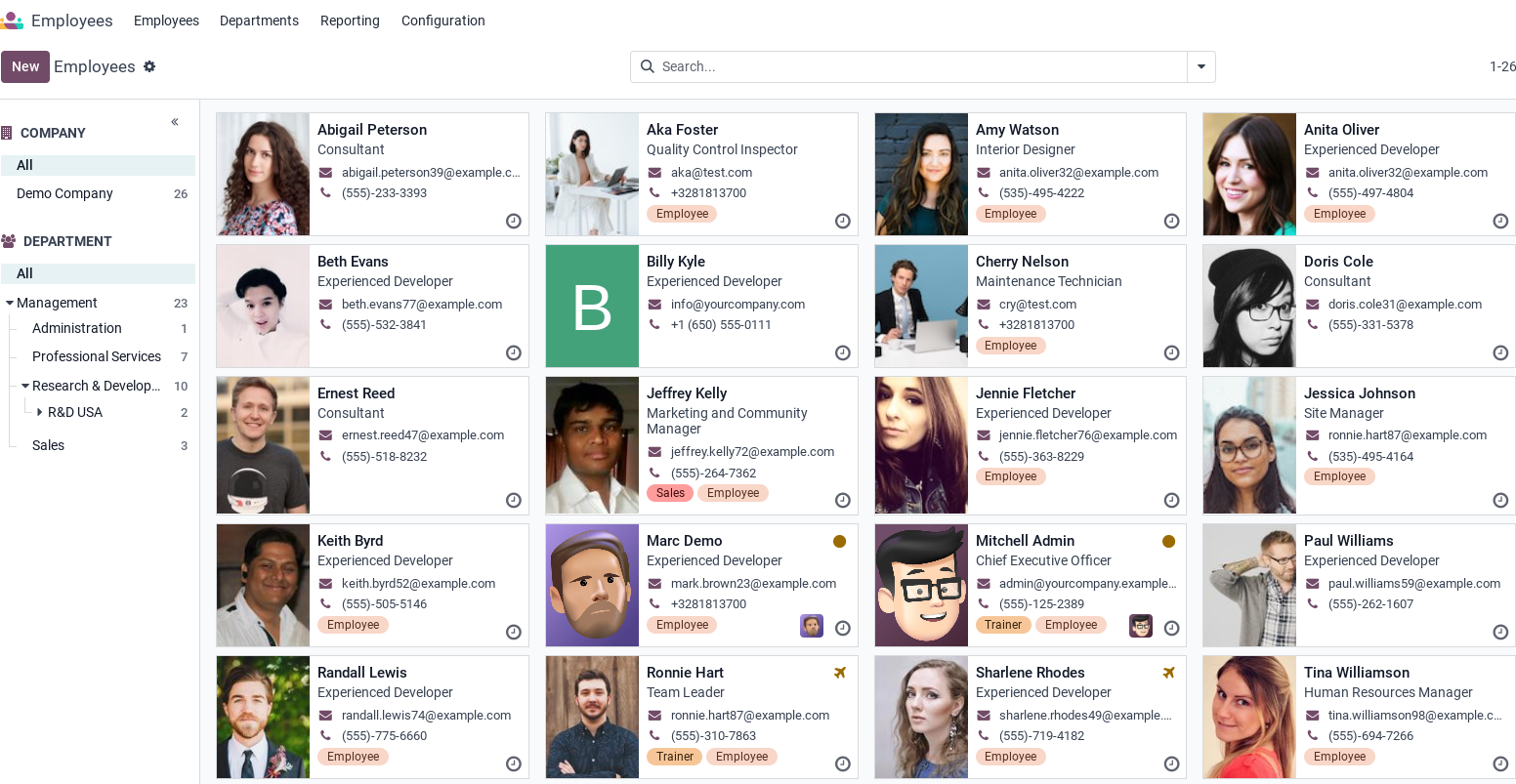Click the presence status dot on Marc Demo's card
The width and height of the screenshot is (1516, 784).
point(839,541)
